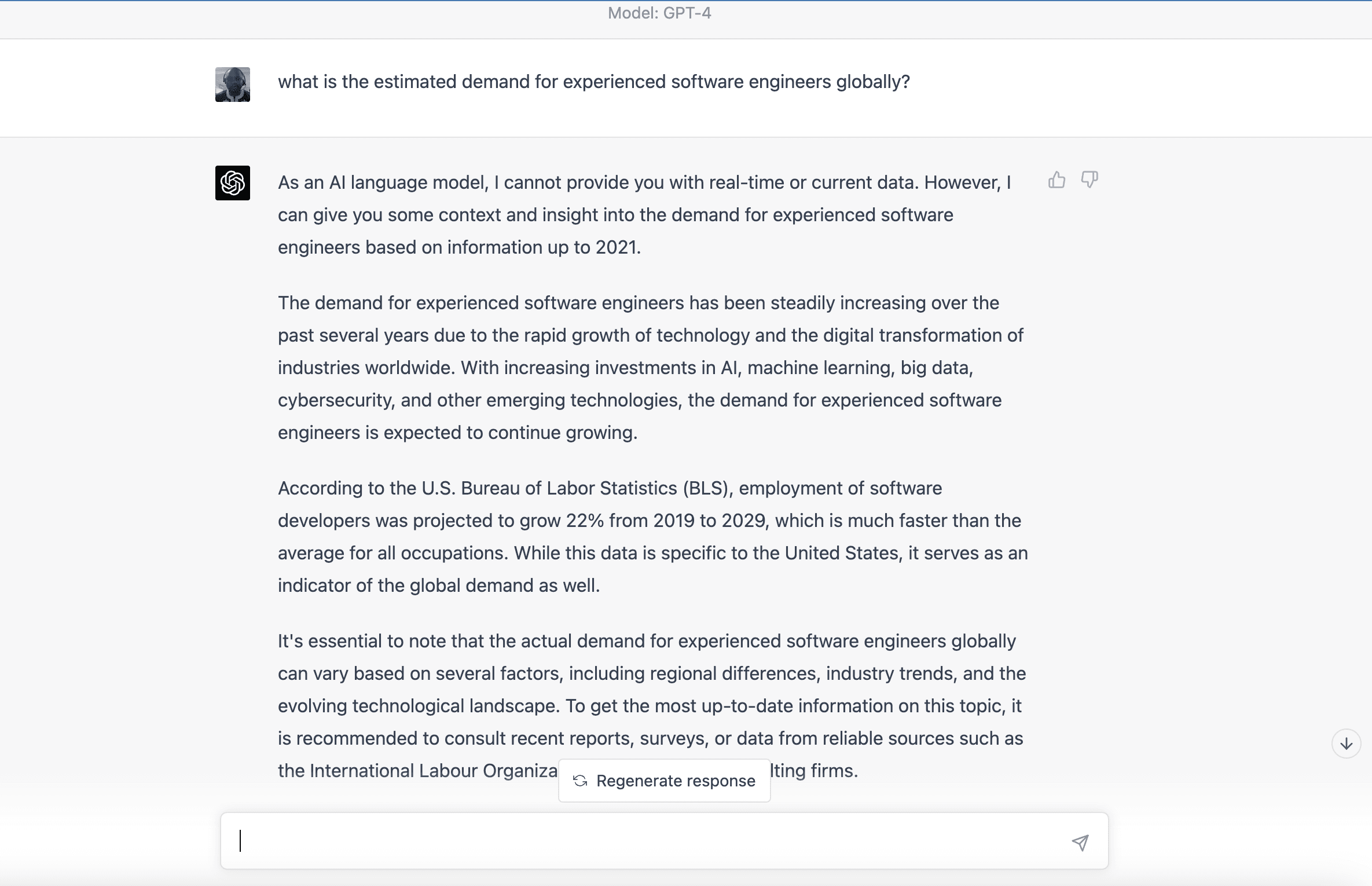
Task: Click the ChatGPT logo avatar
Action: pyautogui.click(x=233, y=183)
